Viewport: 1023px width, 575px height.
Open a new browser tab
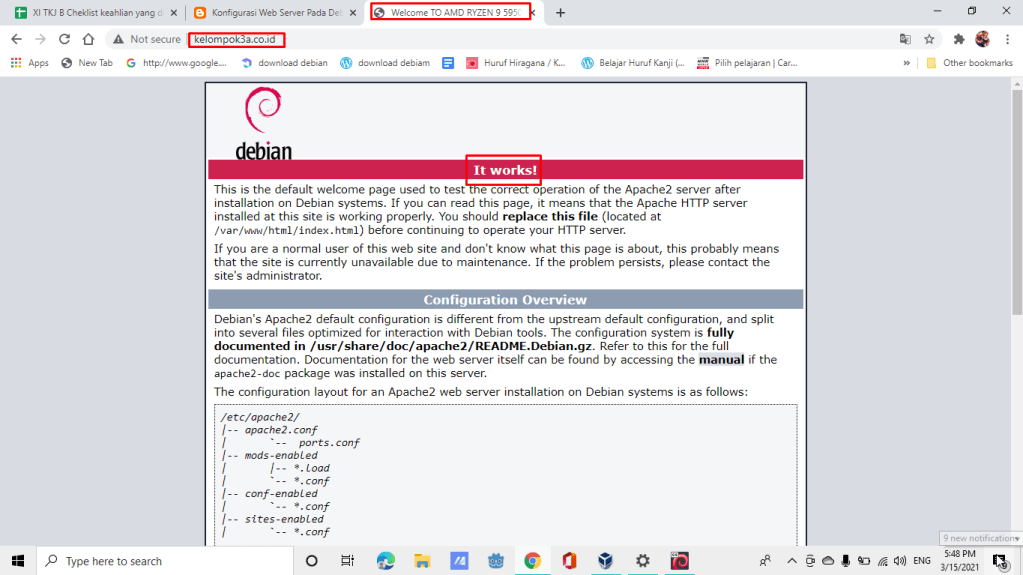point(560,12)
